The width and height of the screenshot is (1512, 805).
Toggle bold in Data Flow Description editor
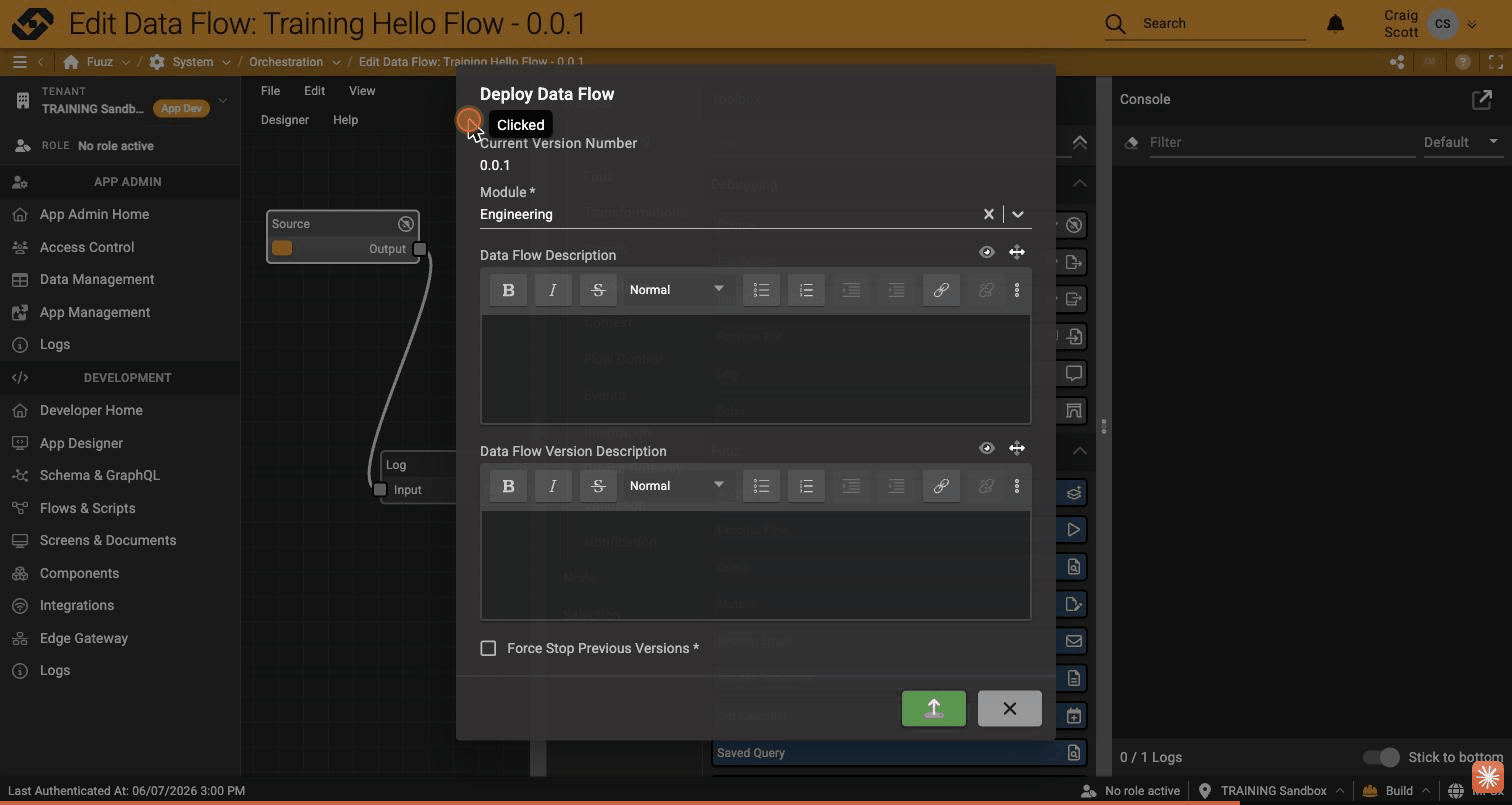pyautogui.click(x=508, y=290)
